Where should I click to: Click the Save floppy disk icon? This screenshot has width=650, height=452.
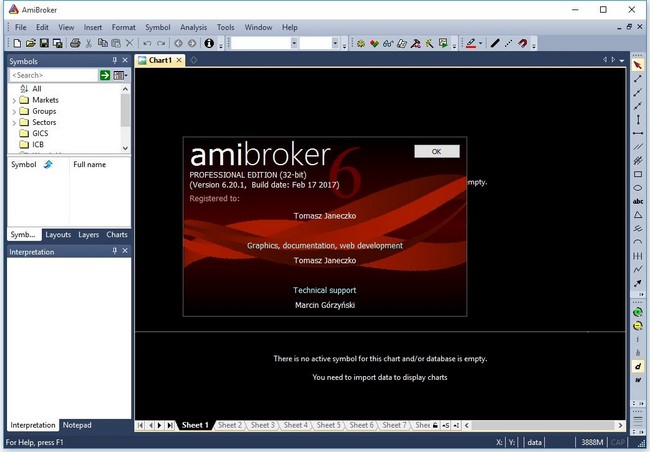pyautogui.click(x=44, y=43)
